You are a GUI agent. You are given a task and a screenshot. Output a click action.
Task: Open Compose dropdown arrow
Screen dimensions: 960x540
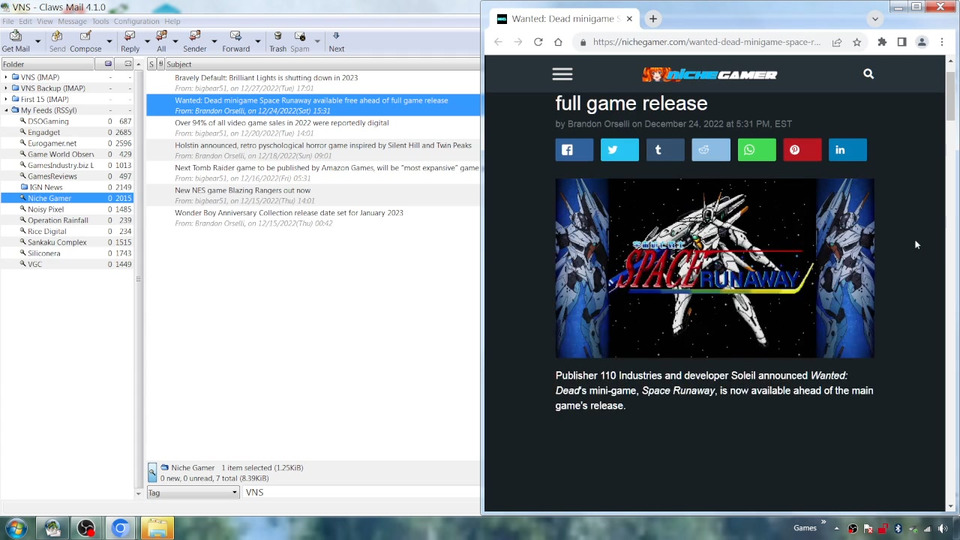pyautogui.click(x=109, y=42)
